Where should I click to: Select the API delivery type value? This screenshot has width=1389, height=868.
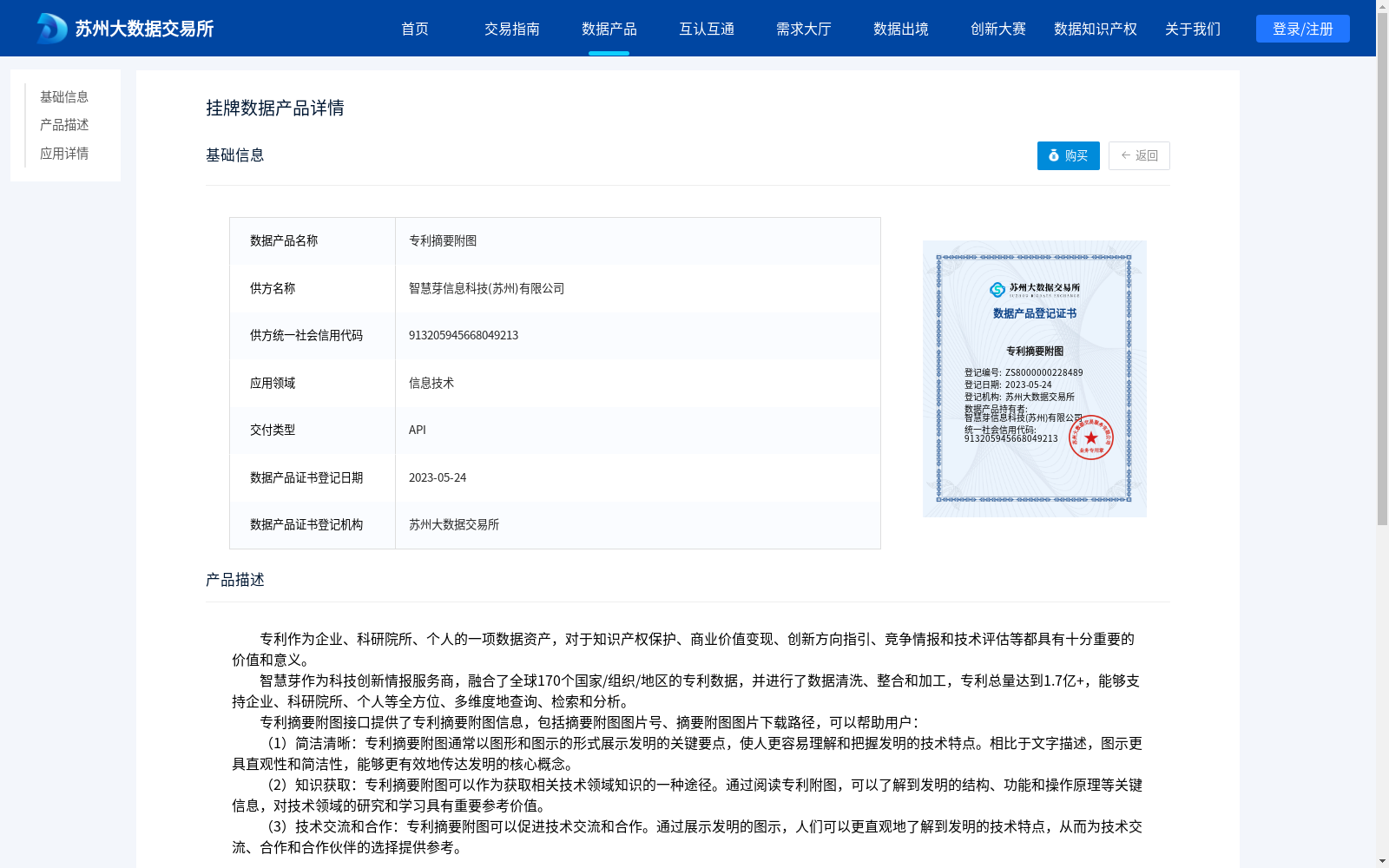pyautogui.click(x=418, y=430)
